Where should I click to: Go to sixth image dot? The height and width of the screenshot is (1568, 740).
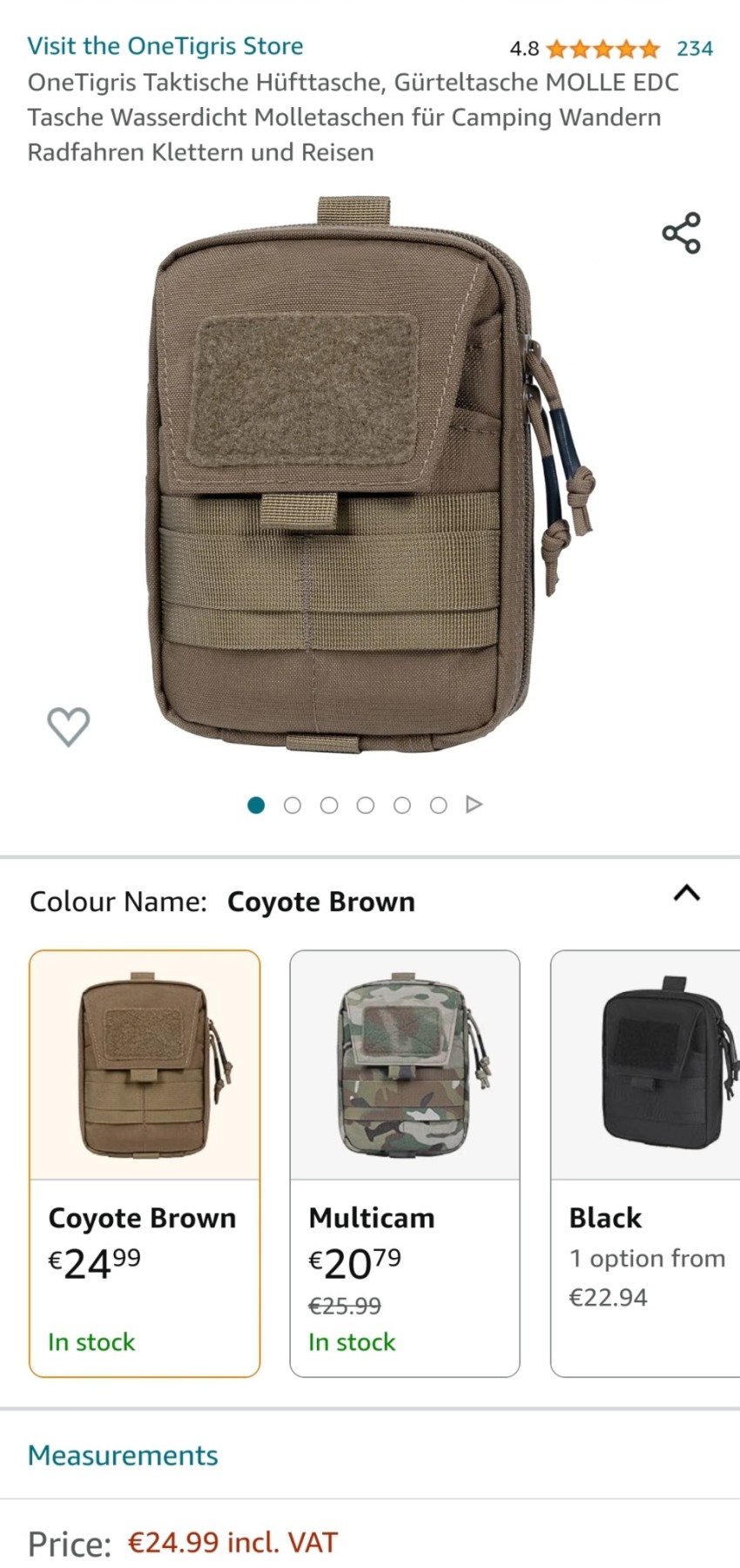pyautogui.click(x=439, y=805)
